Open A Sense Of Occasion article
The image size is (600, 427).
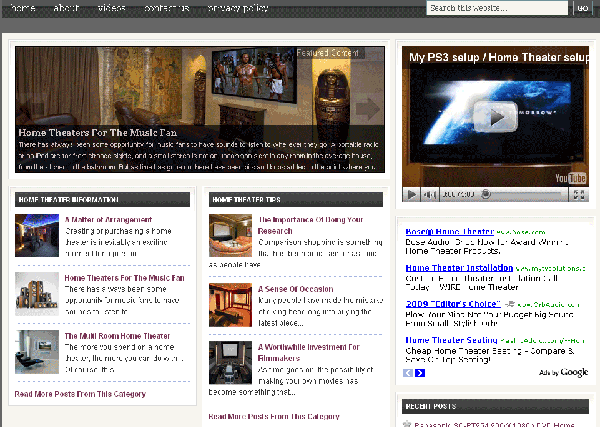[x=295, y=289]
